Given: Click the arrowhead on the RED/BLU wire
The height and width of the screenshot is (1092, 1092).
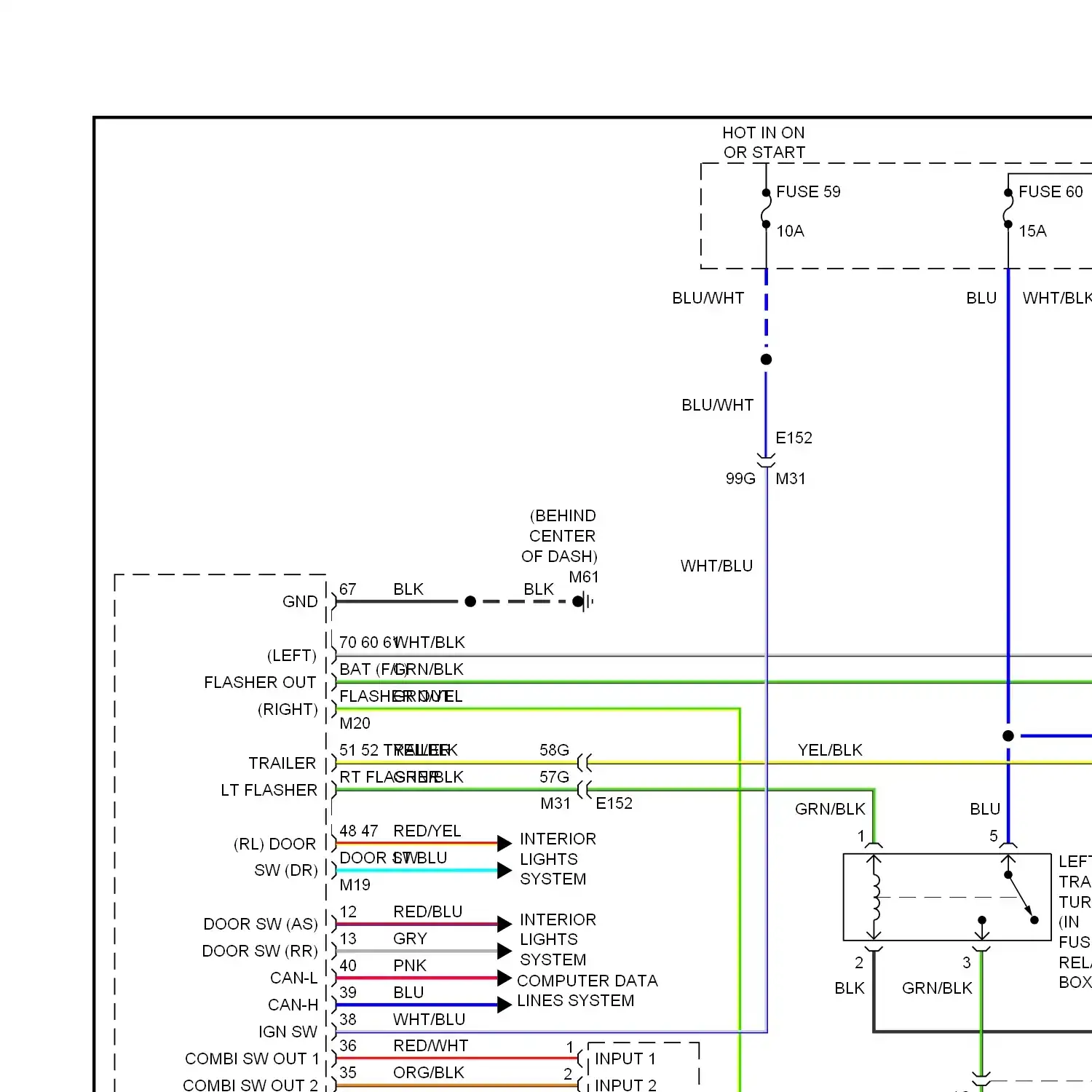Looking at the screenshot, I should coord(505,924).
